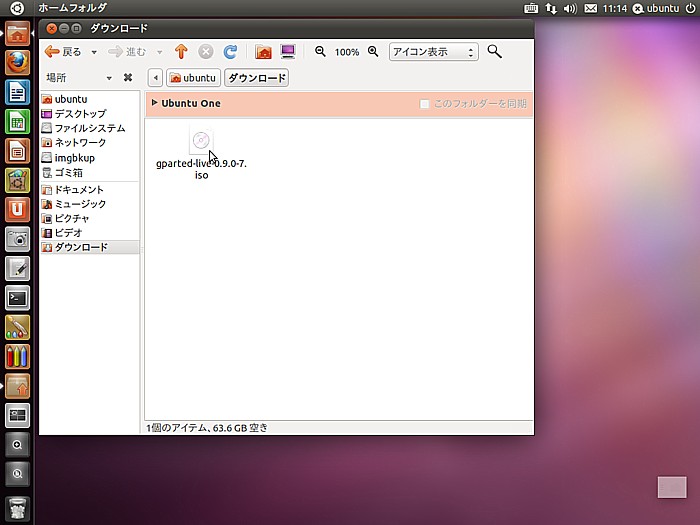Screen dimensions: 700x525
Task: Click the 11:14 clock
Action: pos(615,8)
